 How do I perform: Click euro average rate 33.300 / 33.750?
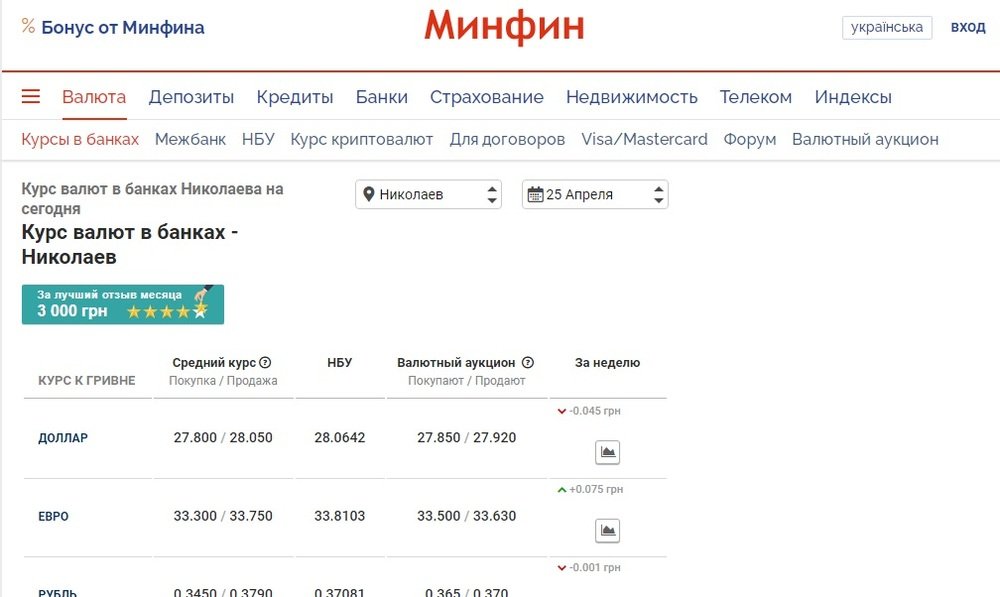coord(223,516)
